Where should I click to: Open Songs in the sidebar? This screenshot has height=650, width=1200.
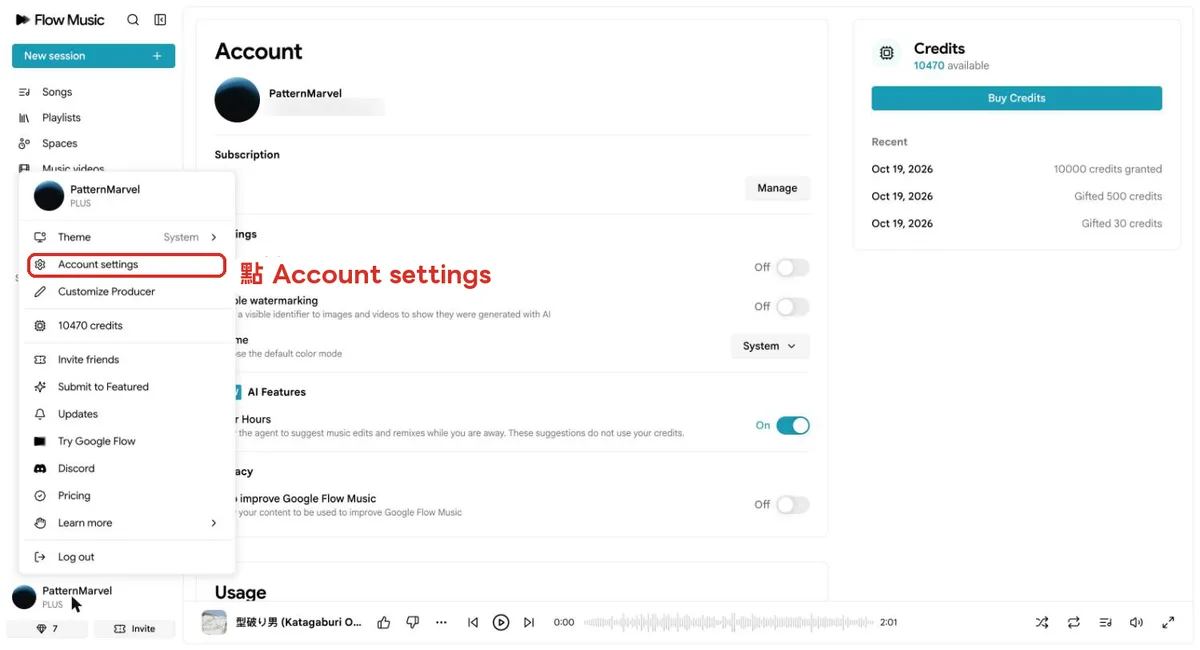[x=57, y=92]
